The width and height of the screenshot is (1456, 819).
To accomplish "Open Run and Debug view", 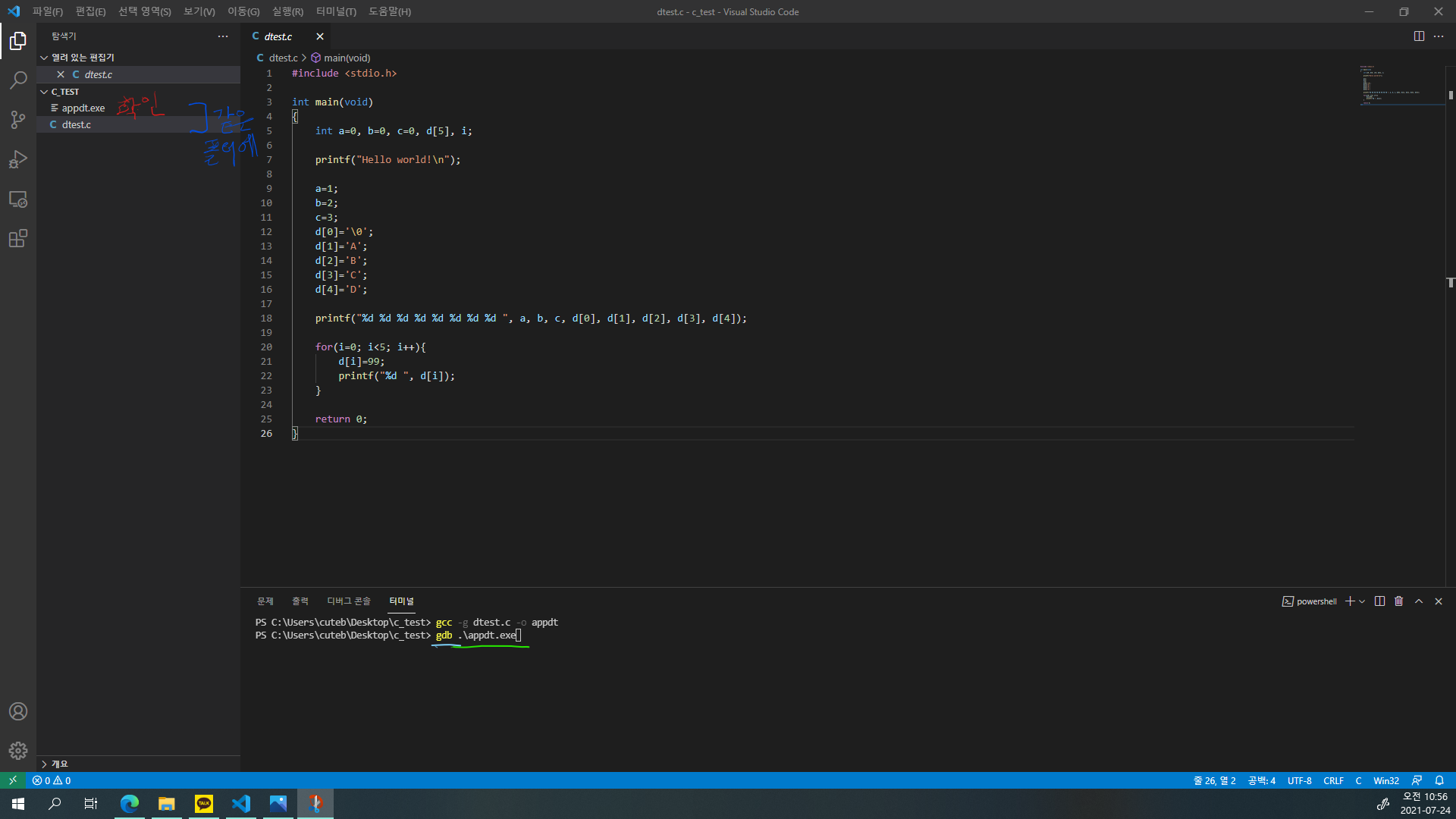I will click(x=18, y=159).
